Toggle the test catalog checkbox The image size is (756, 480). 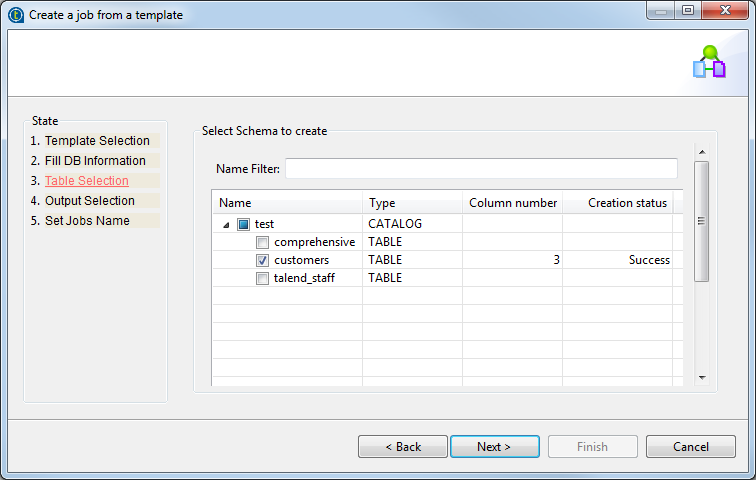tap(243, 224)
